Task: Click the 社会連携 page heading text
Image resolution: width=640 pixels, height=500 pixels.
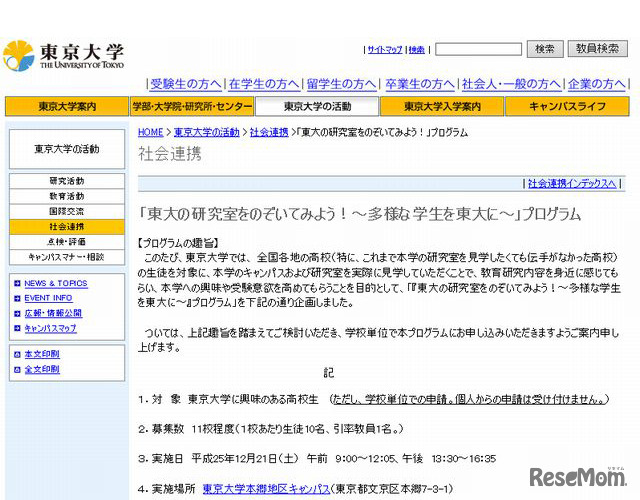Action: pos(170,154)
